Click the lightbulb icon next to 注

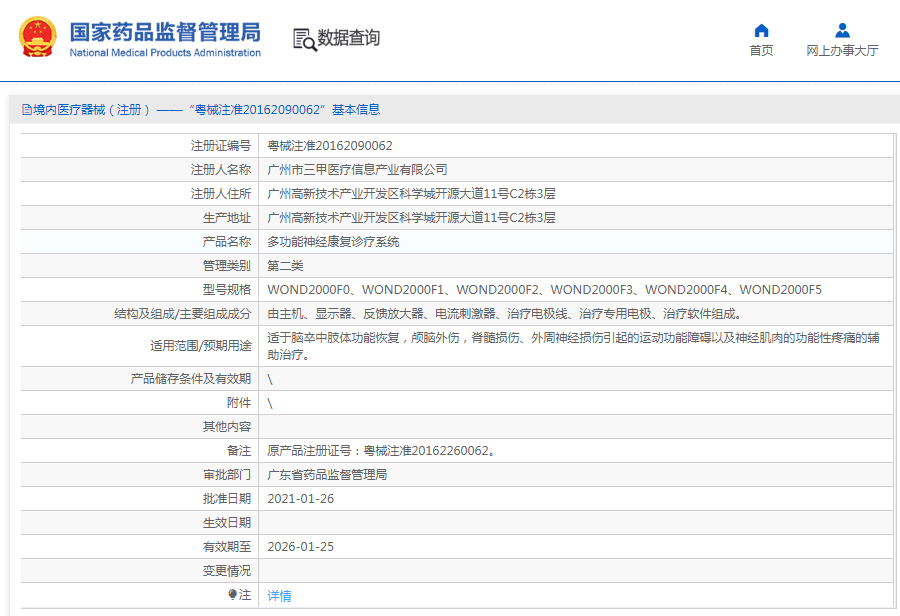[233, 595]
